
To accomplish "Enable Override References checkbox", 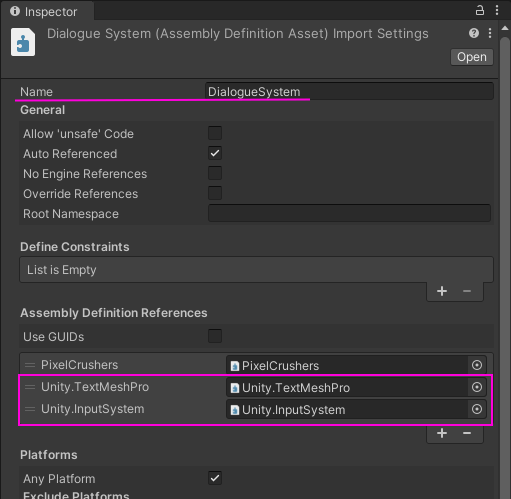I will 215,193.
